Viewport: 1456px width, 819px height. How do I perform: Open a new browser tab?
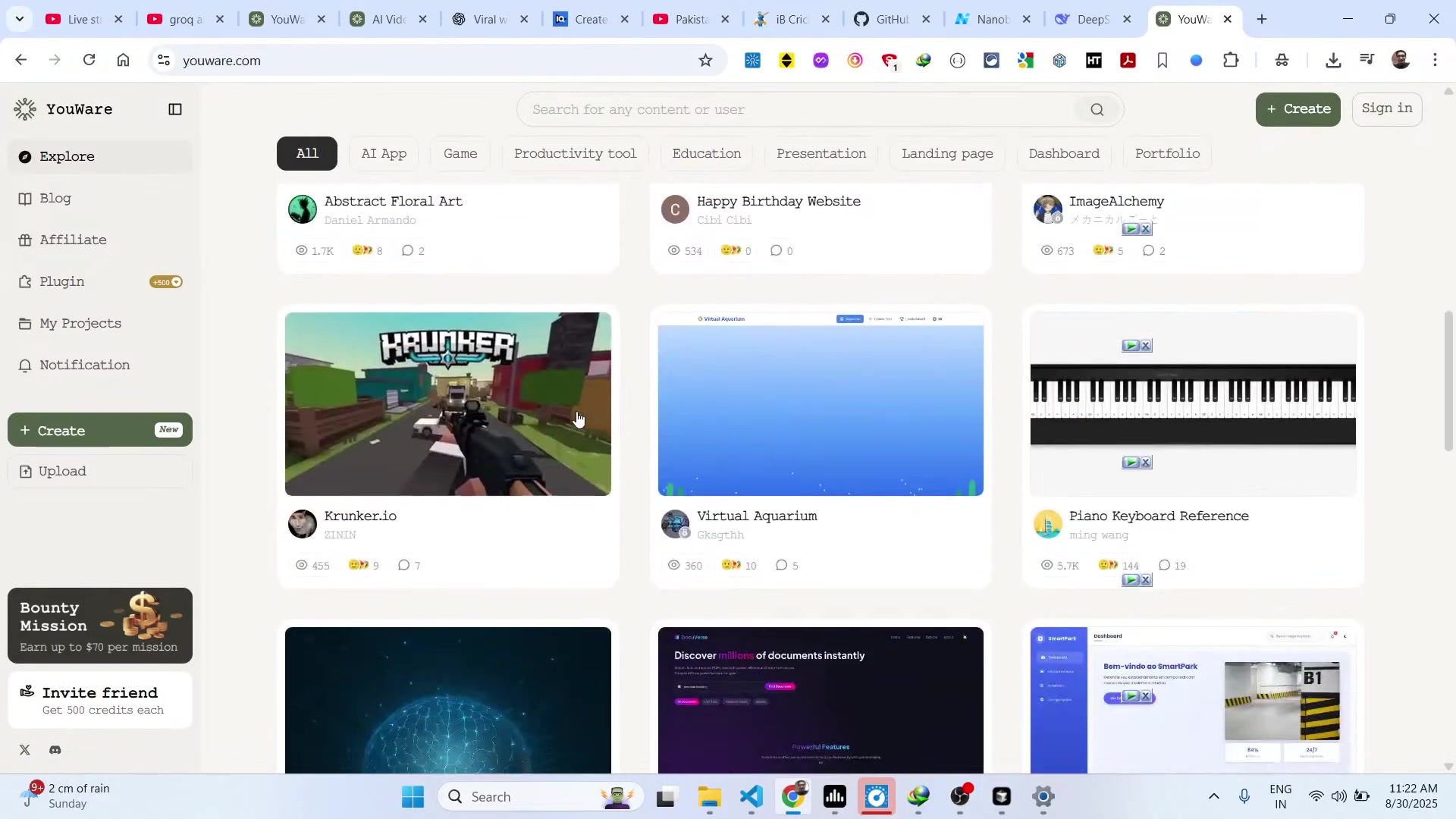(x=1262, y=19)
